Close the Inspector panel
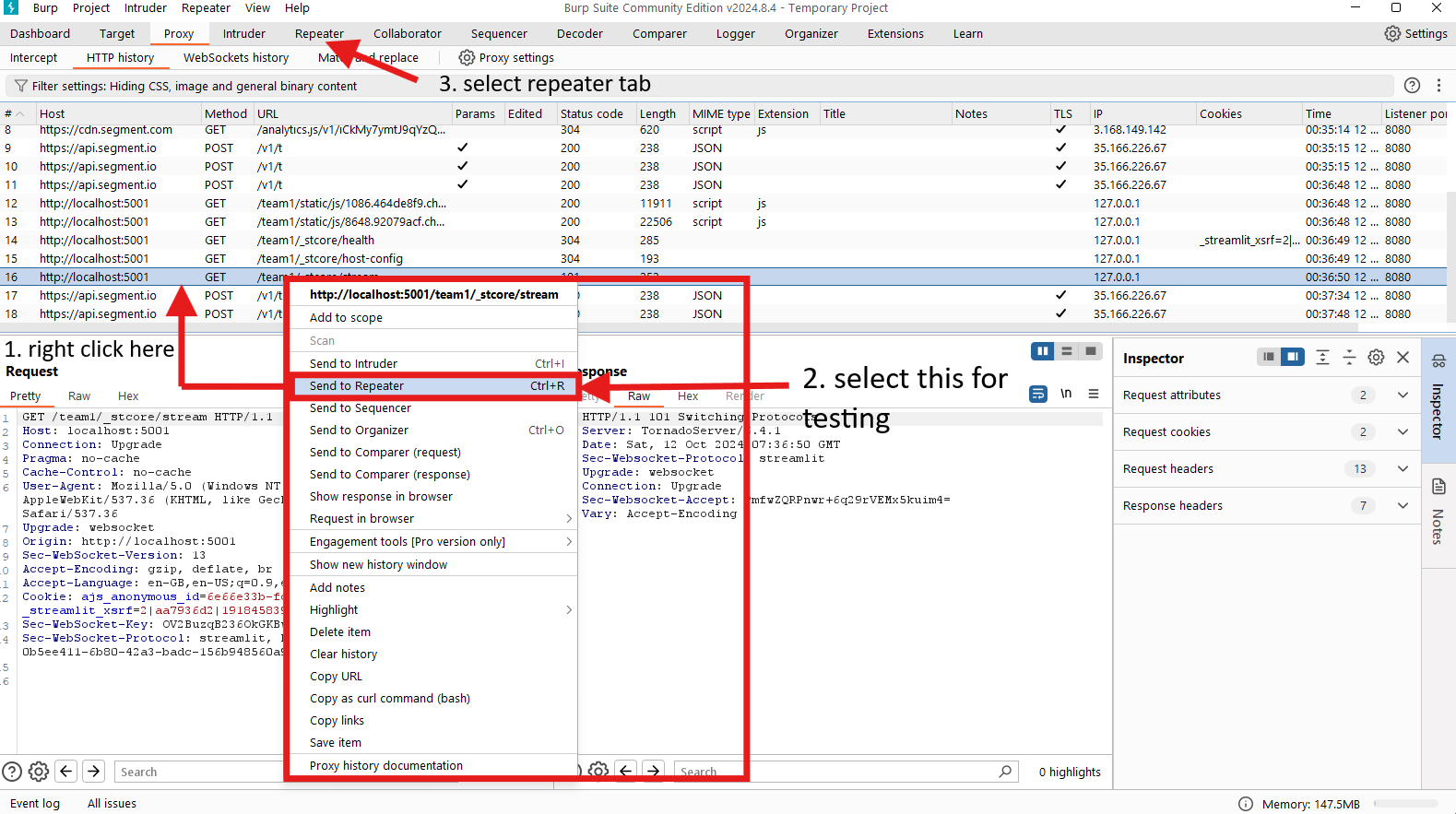This screenshot has height=814, width=1456. point(1403,357)
